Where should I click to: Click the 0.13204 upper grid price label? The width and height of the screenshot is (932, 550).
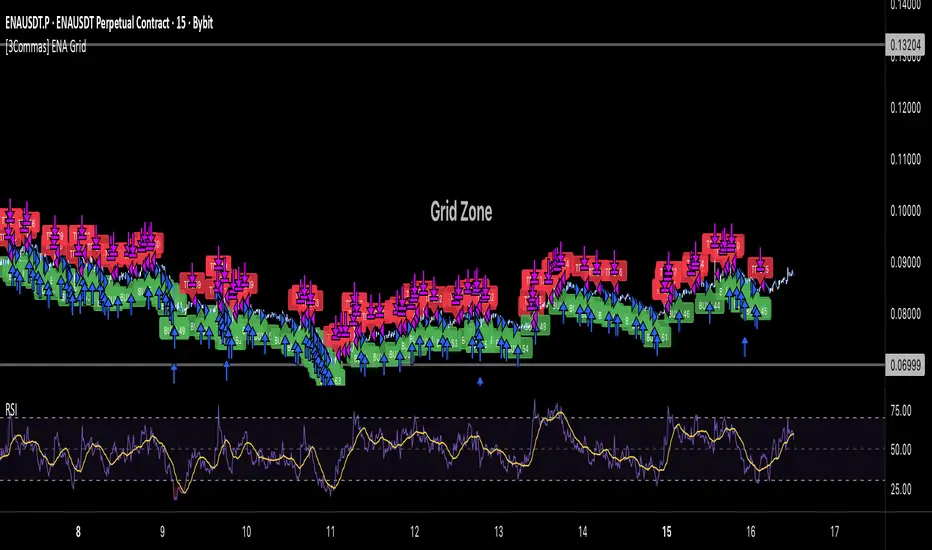905,45
